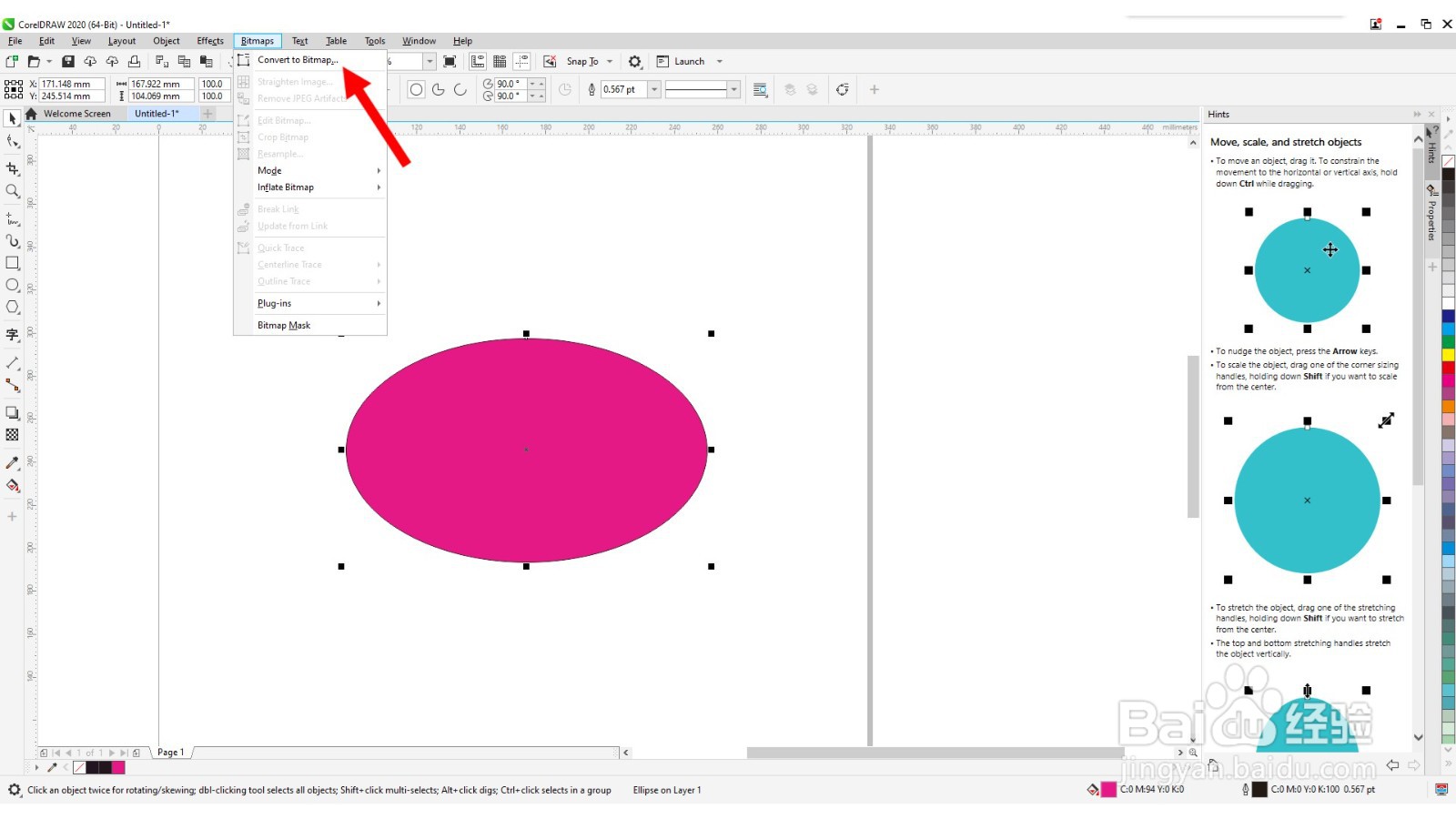Select the Connector tool

(x=13, y=385)
